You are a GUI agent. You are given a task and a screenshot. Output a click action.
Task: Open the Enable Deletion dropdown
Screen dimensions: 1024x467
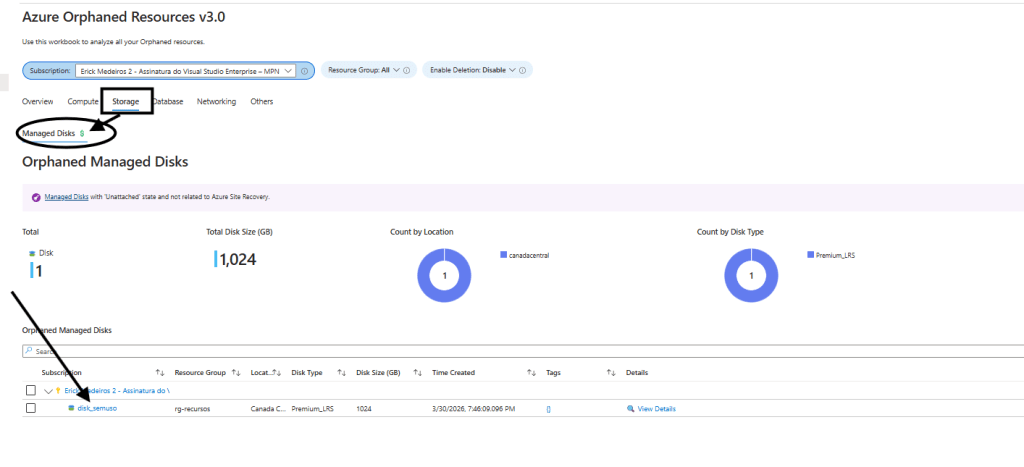(472, 70)
